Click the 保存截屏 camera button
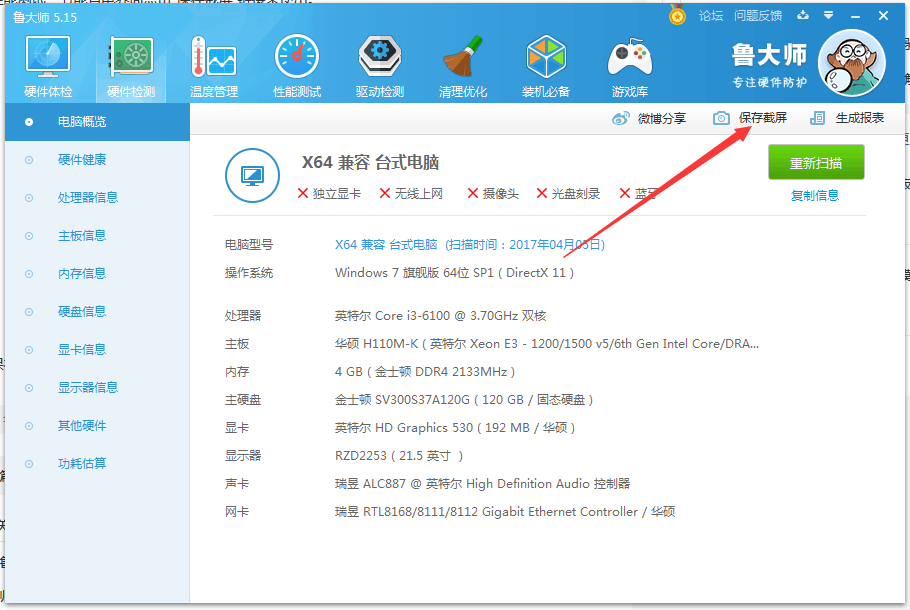This screenshot has width=910, height=610. pyautogui.click(x=750, y=118)
